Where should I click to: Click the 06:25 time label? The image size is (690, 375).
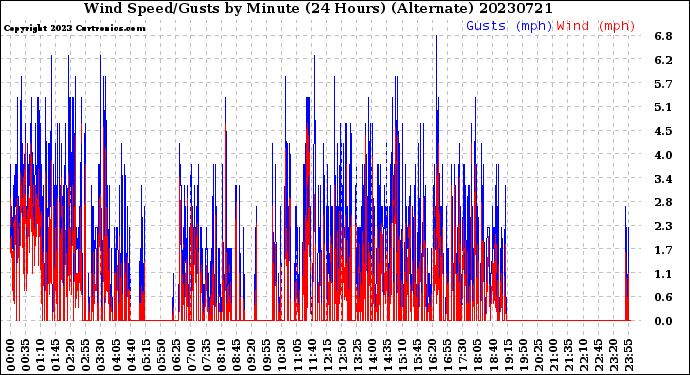176,355
